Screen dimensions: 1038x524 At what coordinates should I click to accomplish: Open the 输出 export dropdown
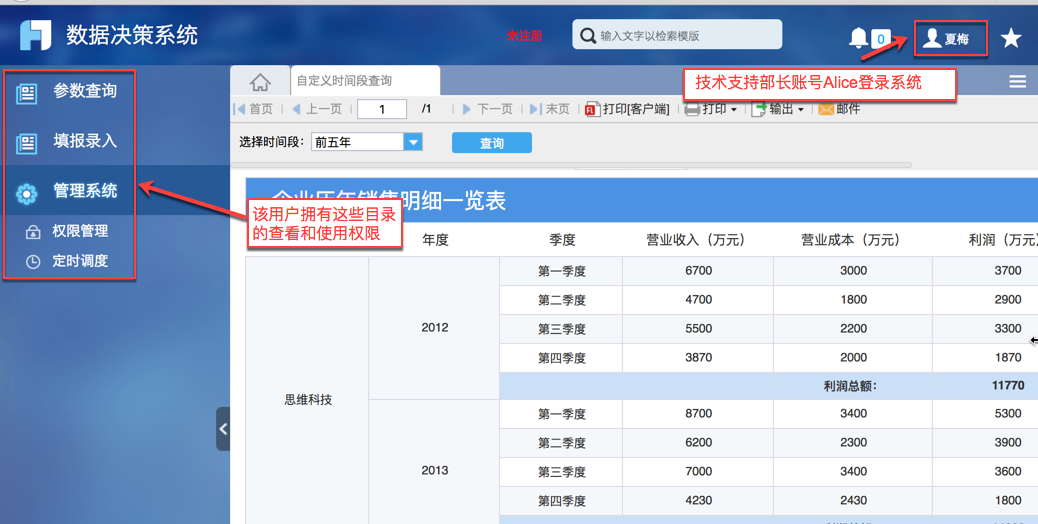pos(778,109)
